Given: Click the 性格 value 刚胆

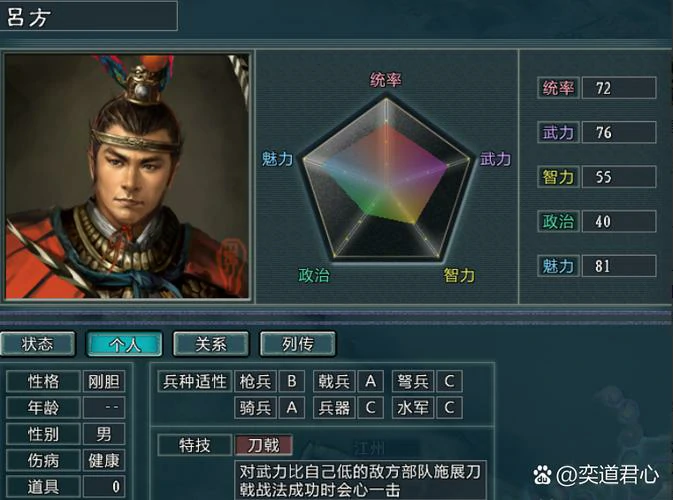Looking at the screenshot, I should click(x=104, y=381).
